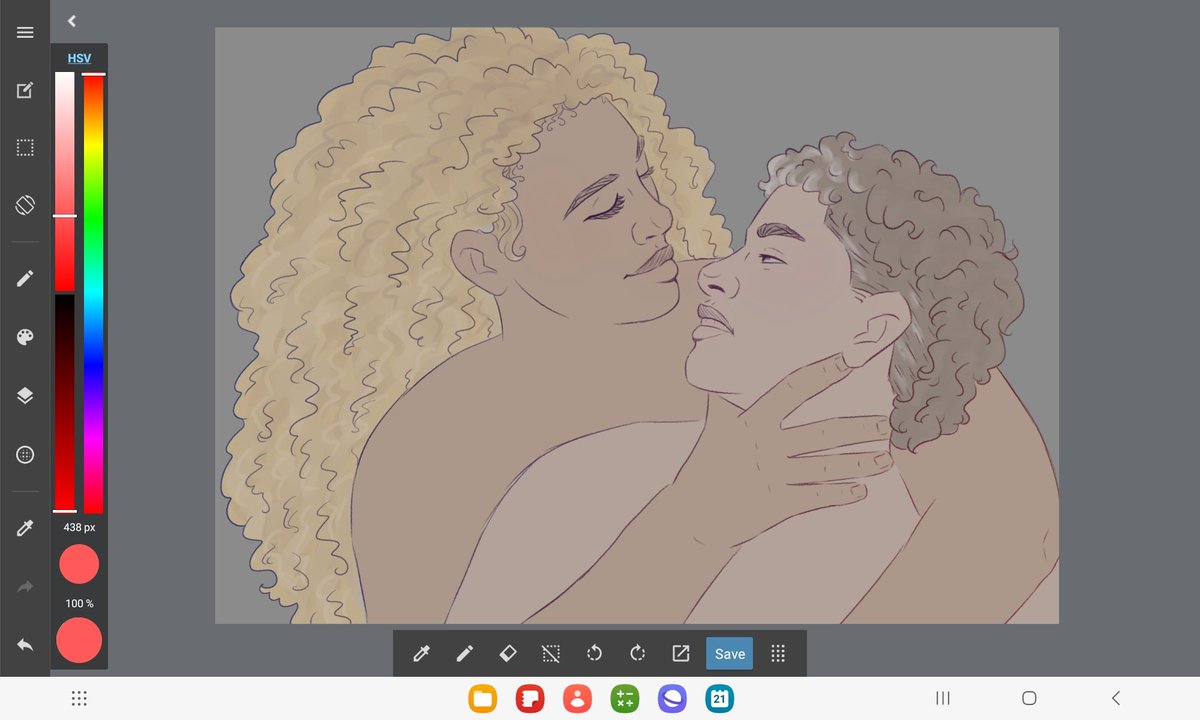Screen dimensions: 1200x720
Task: Click the export share icon in bottom toolbar
Action: [x=680, y=654]
